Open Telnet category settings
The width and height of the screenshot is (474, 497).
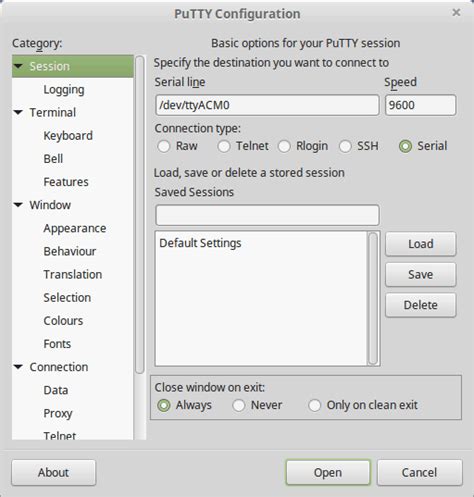pos(60,435)
